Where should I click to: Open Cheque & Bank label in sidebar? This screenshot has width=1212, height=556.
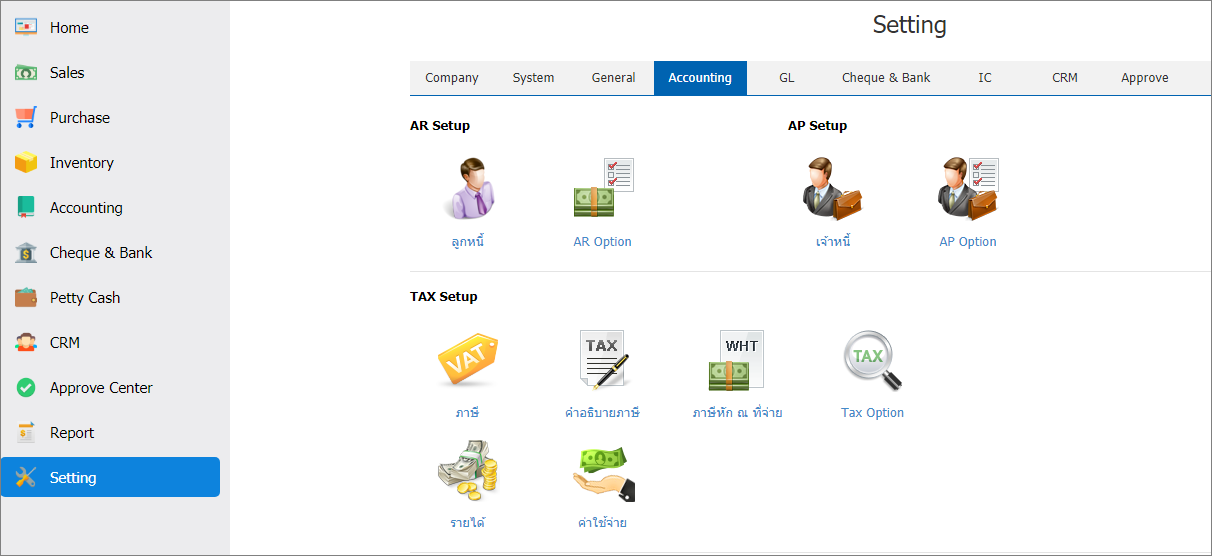[x=101, y=253]
